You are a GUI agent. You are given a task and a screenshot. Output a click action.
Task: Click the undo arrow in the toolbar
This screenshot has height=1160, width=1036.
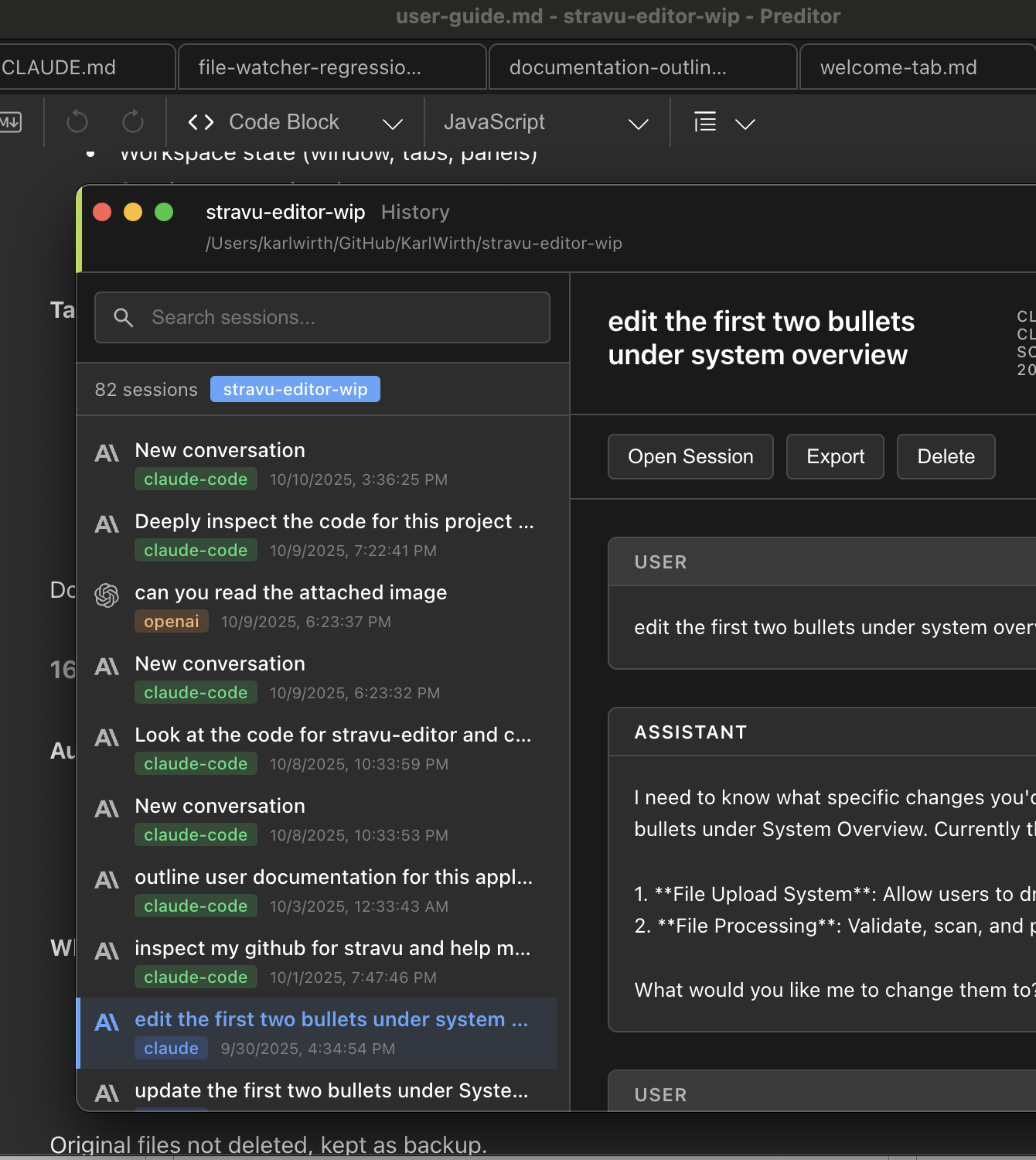click(x=77, y=122)
